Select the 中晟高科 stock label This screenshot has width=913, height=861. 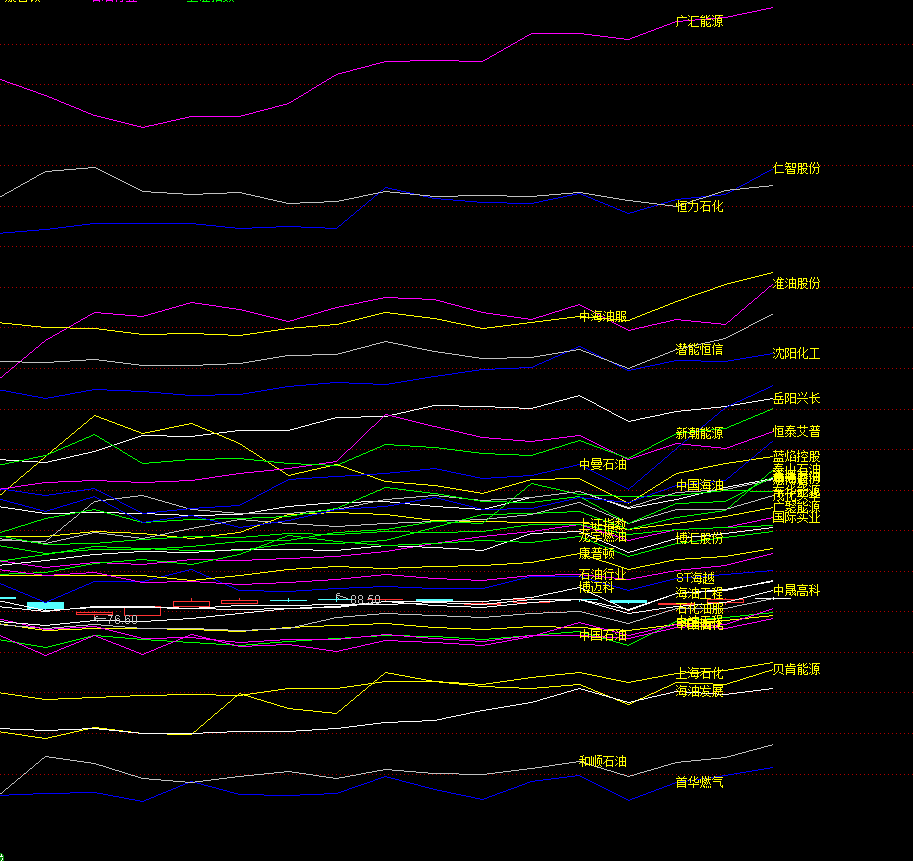point(796,590)
